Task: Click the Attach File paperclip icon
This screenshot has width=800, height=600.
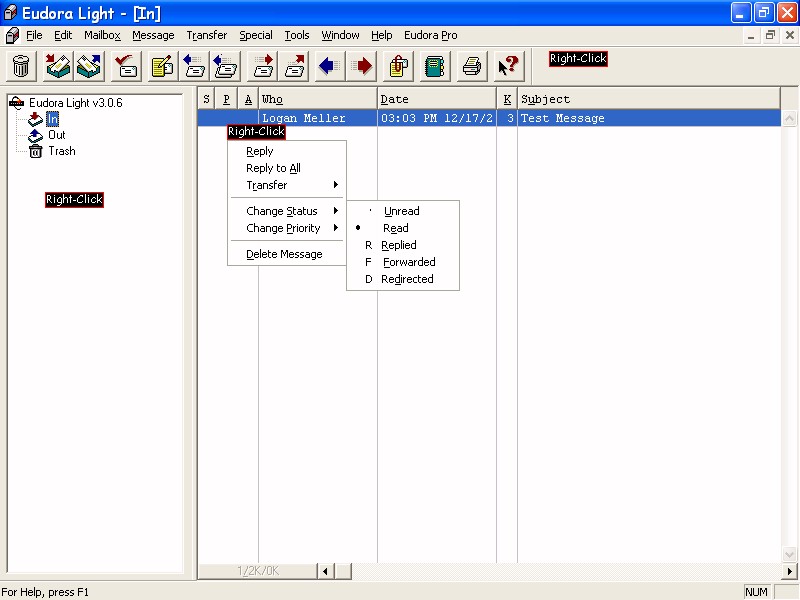Action: 398,66
